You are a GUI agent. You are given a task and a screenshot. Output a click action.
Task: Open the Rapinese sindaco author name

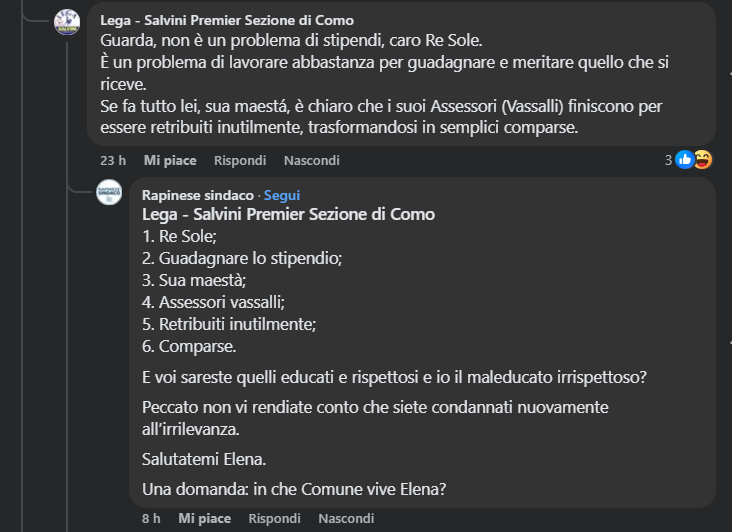tap(197, 195)
